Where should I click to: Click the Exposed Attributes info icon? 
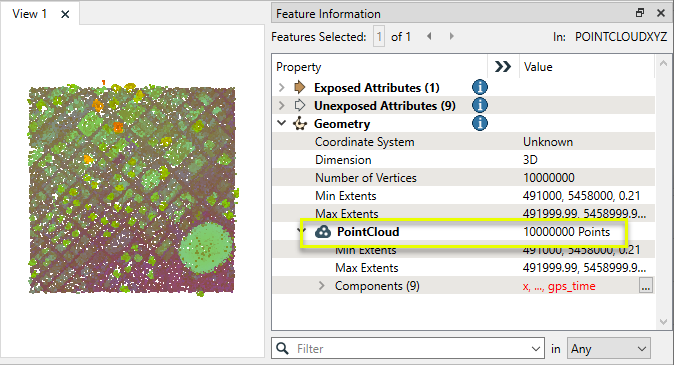coord(480,87)
